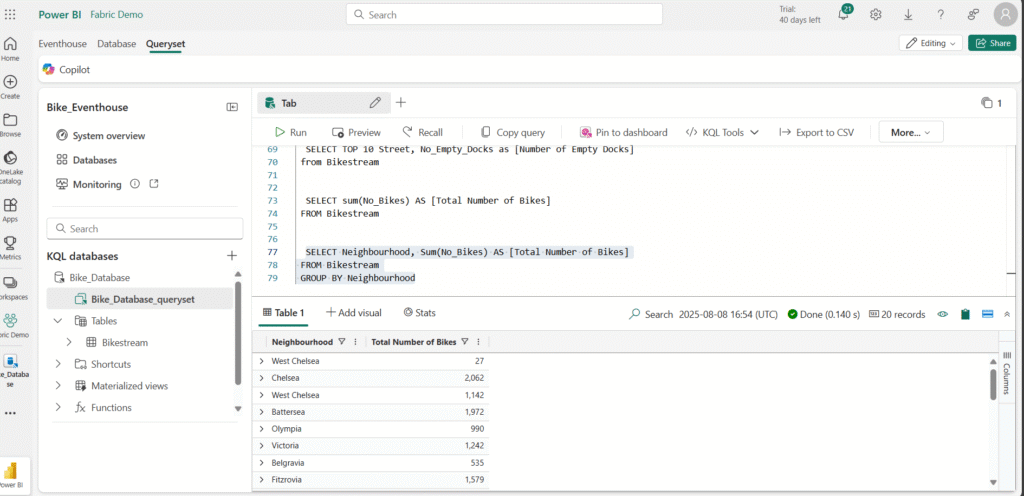Viewport: 1024px width, 496px height.
Task: Select the Table 1 results tab
Action: tap(283, 313)
